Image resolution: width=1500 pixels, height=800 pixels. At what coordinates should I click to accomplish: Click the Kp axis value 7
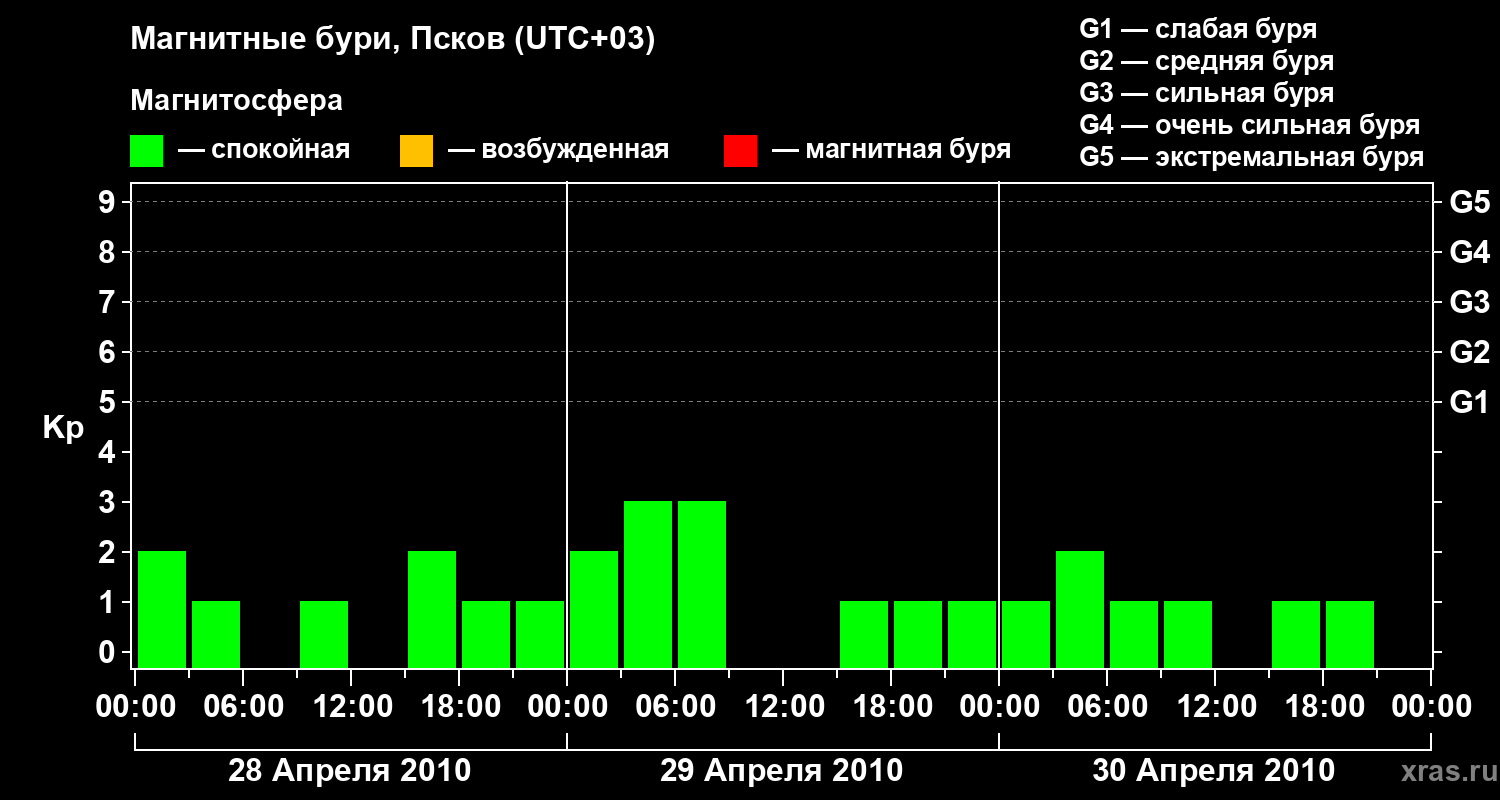[109, 302]
